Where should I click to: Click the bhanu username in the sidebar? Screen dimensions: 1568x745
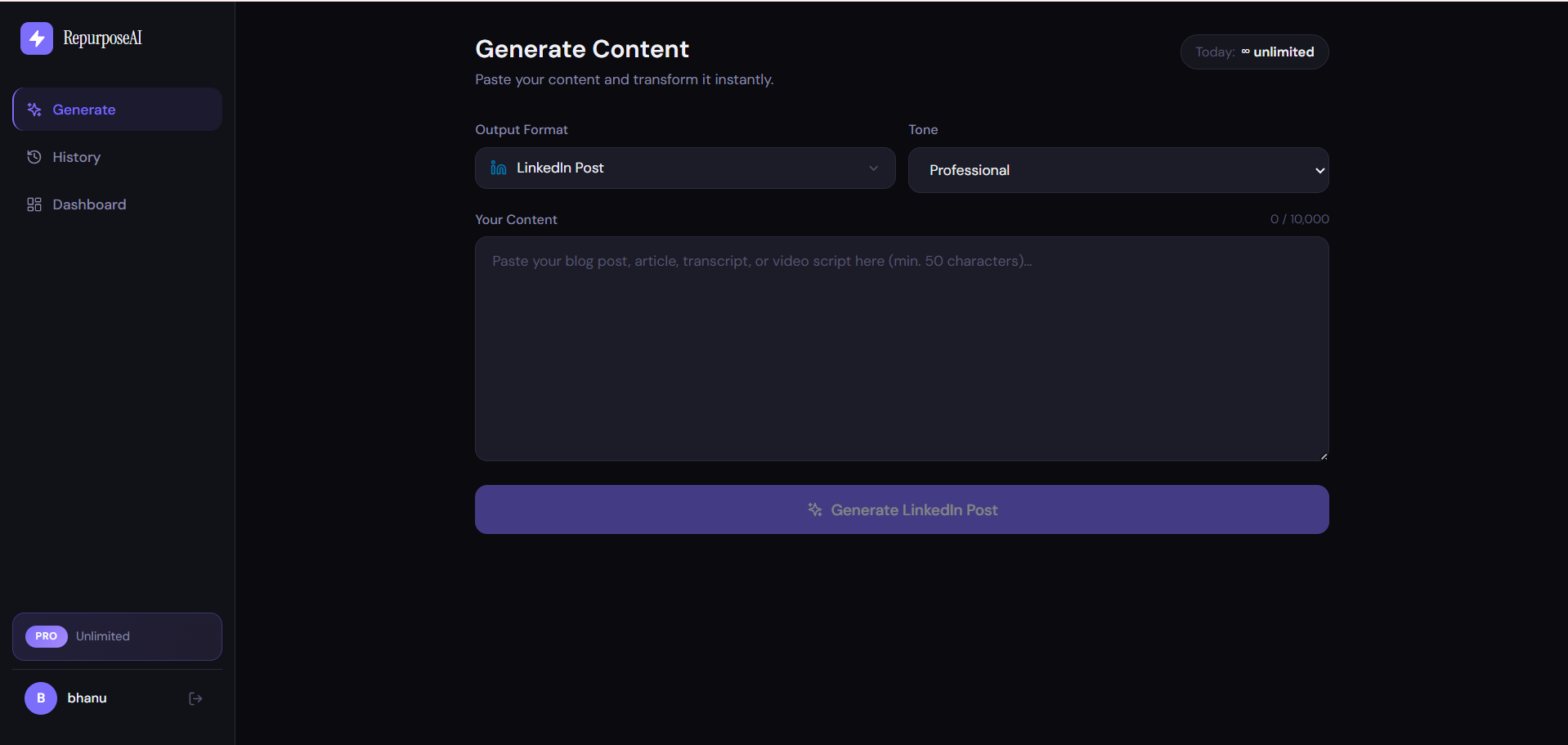(87, 698)
